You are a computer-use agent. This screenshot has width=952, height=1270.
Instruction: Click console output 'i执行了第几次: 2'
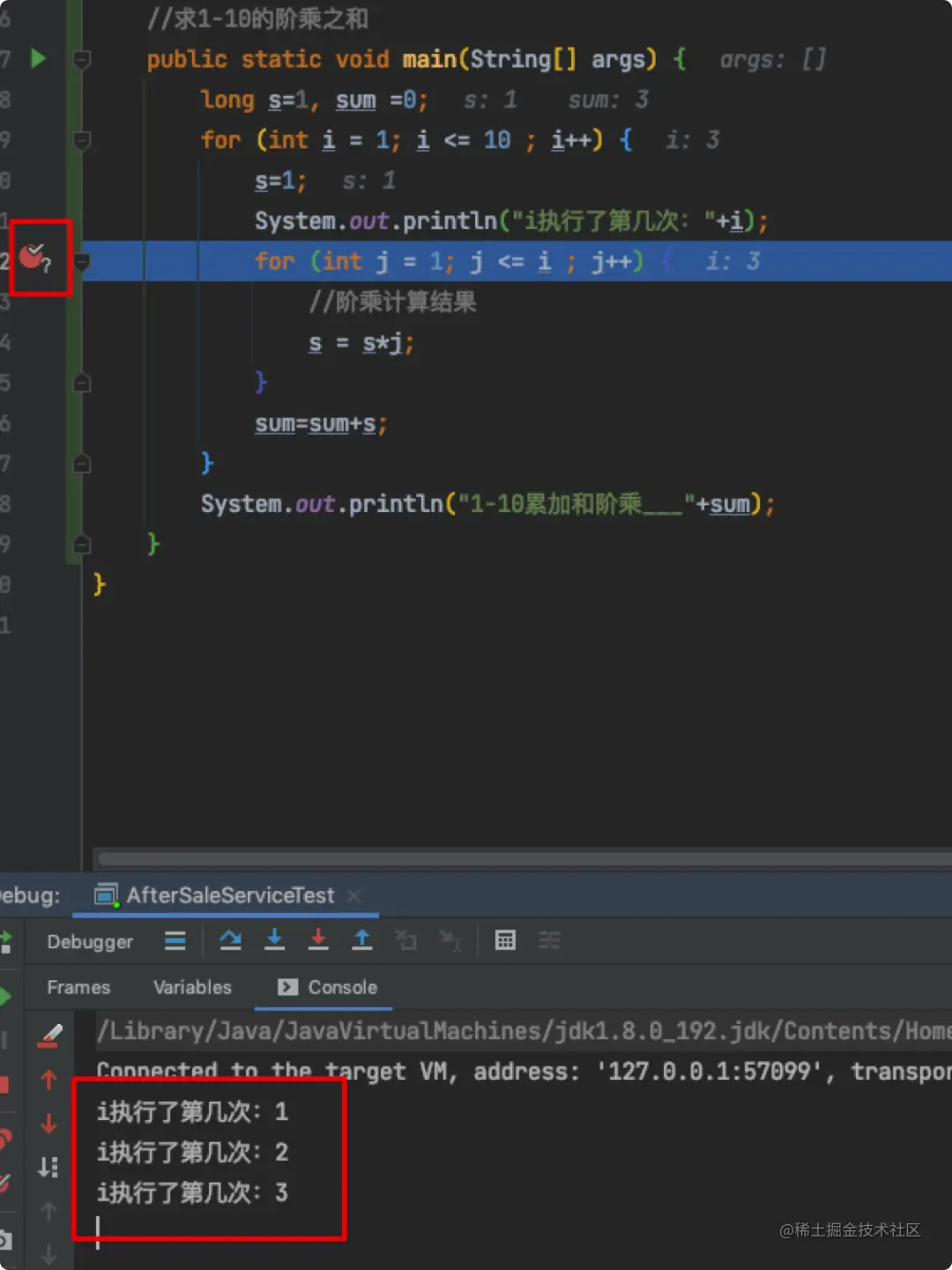[192, 1153]
